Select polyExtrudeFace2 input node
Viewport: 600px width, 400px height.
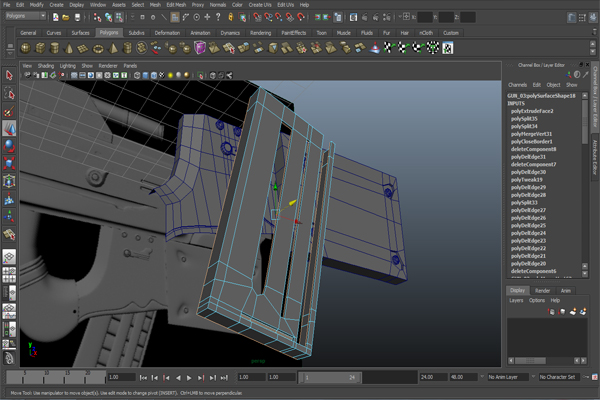pos(532,111)
